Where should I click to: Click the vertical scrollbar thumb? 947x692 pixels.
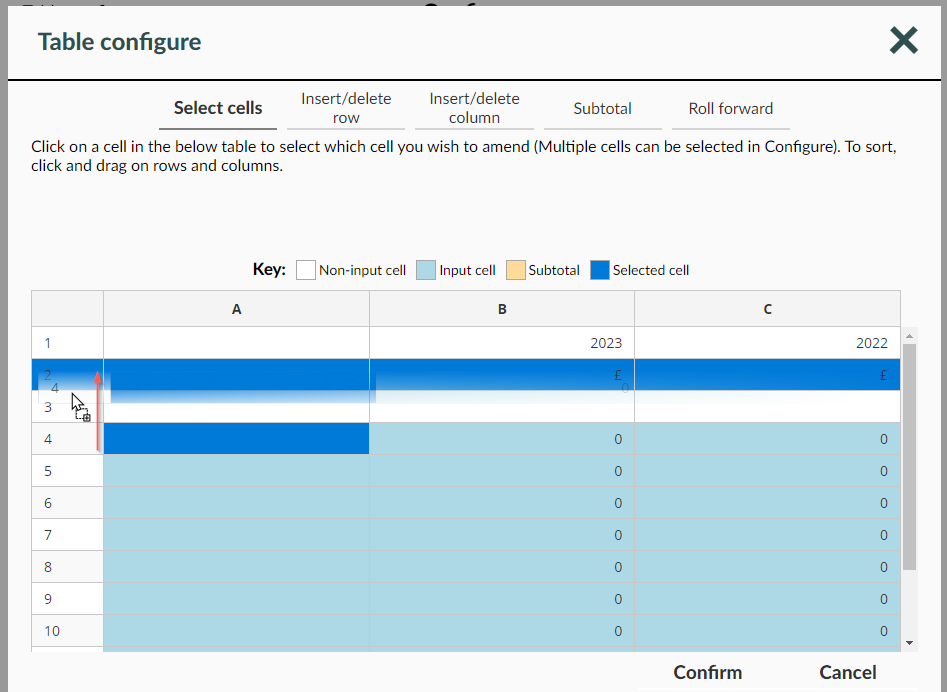click(909, 457)
